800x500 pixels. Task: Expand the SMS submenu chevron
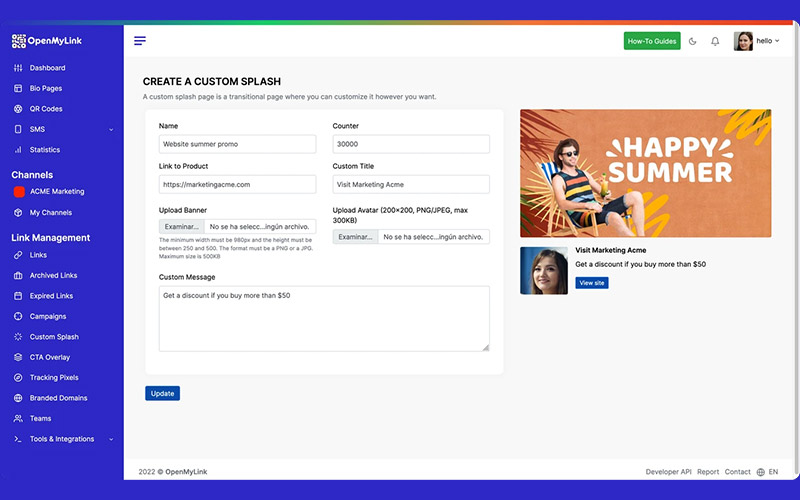[x=111, y=130]
